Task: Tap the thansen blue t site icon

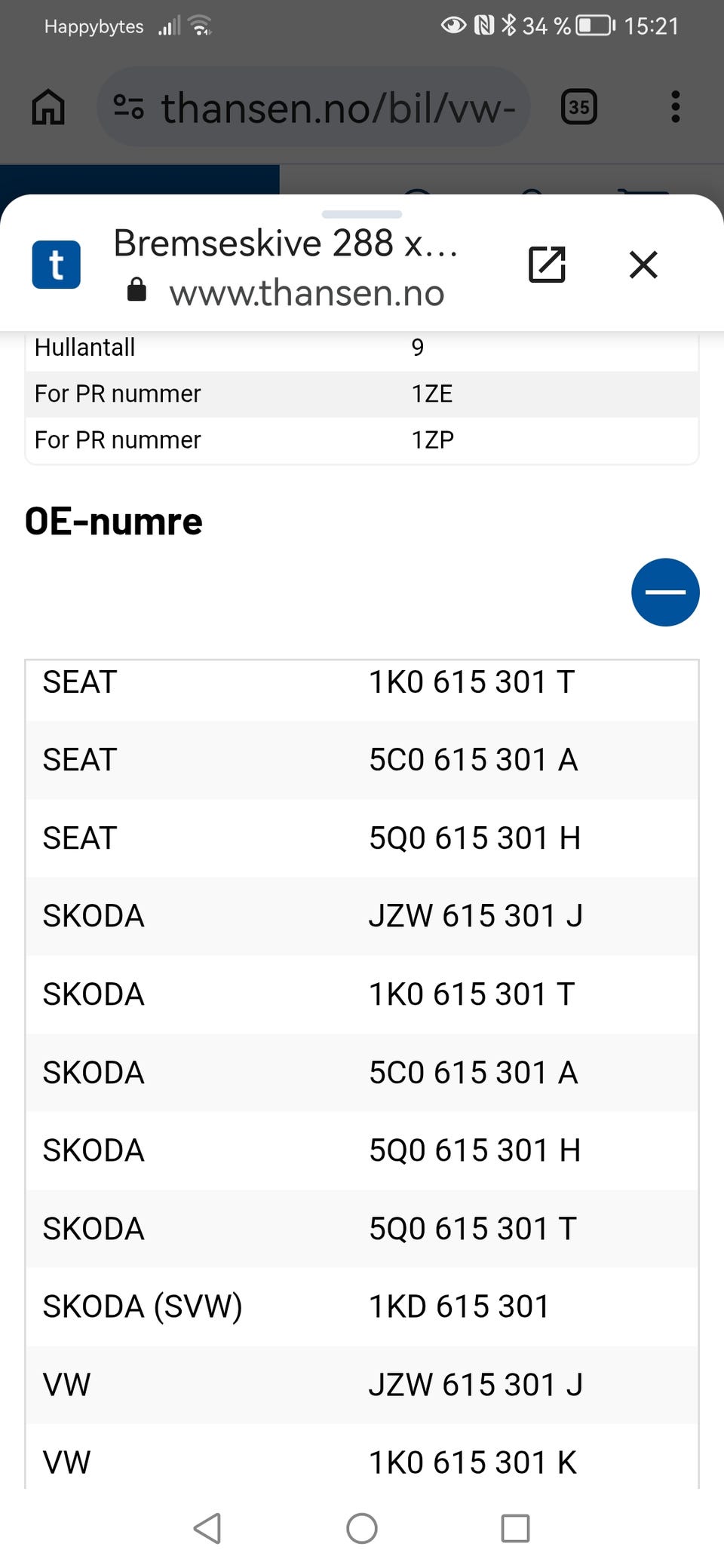Action: (57, 265)
